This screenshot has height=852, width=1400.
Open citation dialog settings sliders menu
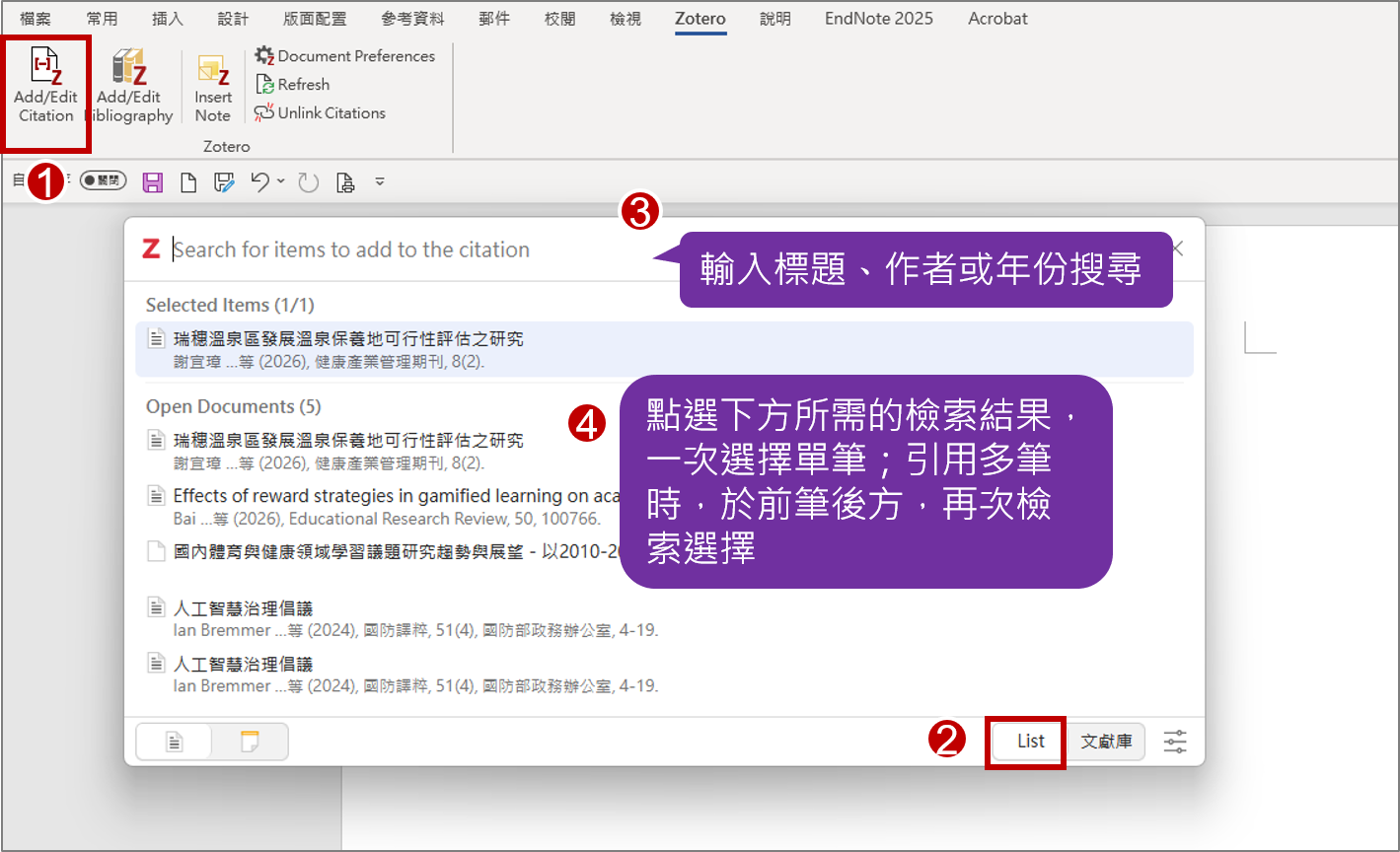coord(1175,742)
